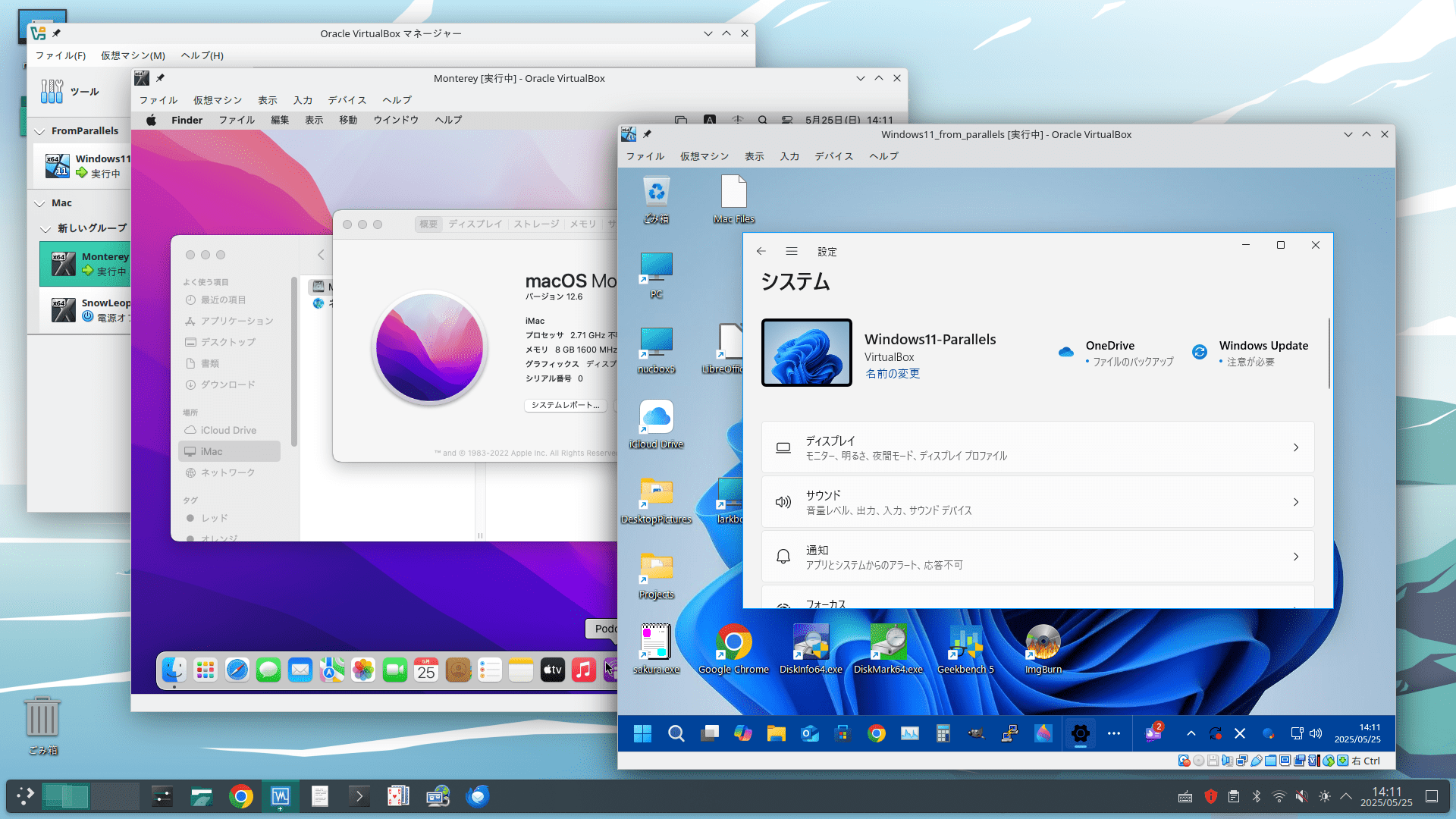Select the Windows recycle bin icon in VM

[x=657, y=199]
